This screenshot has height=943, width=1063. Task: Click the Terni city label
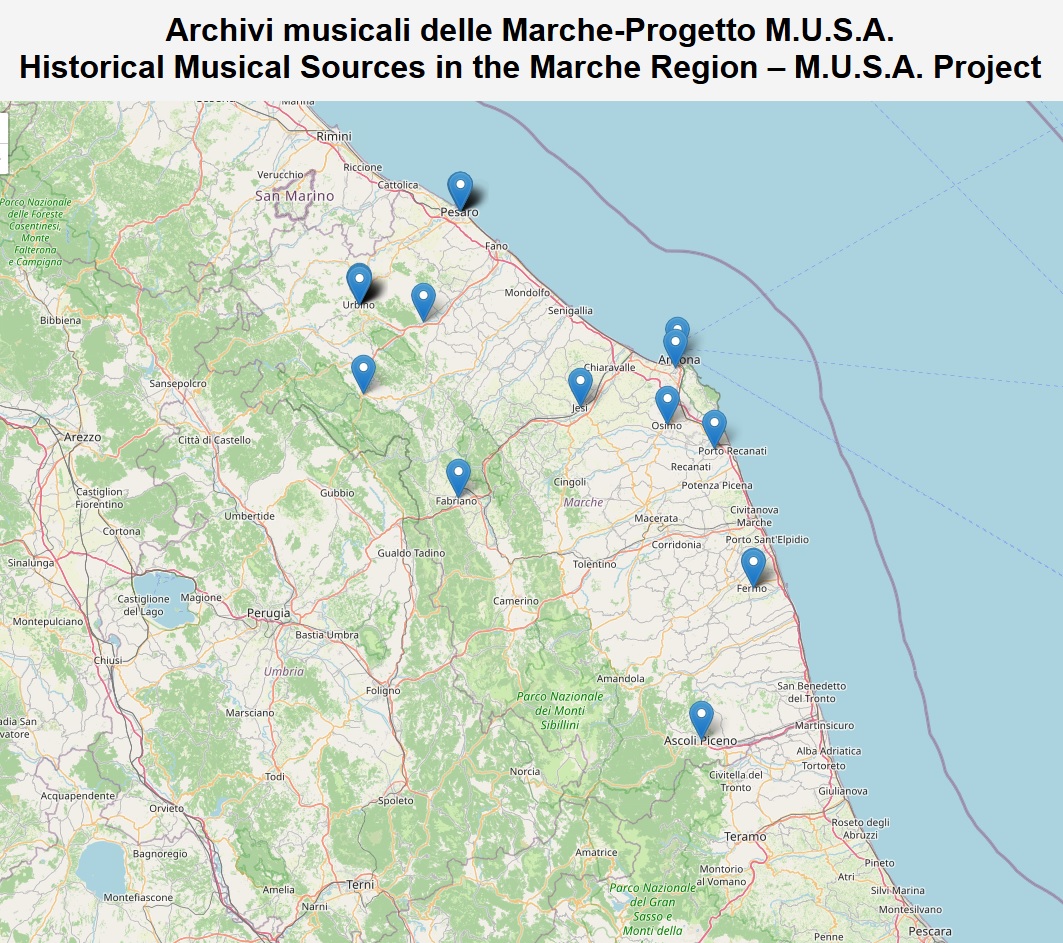pos(360,885)
